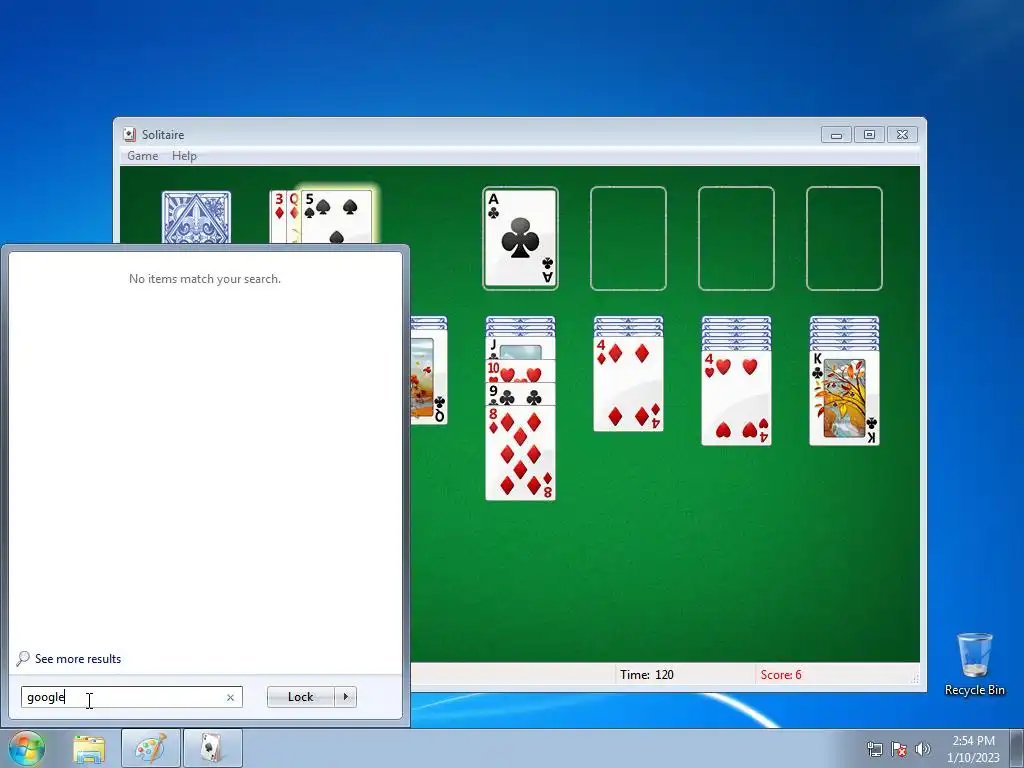Click the search magnifier icon
The width and height of the screenshot is (1024, 768).
pos(23,658)
